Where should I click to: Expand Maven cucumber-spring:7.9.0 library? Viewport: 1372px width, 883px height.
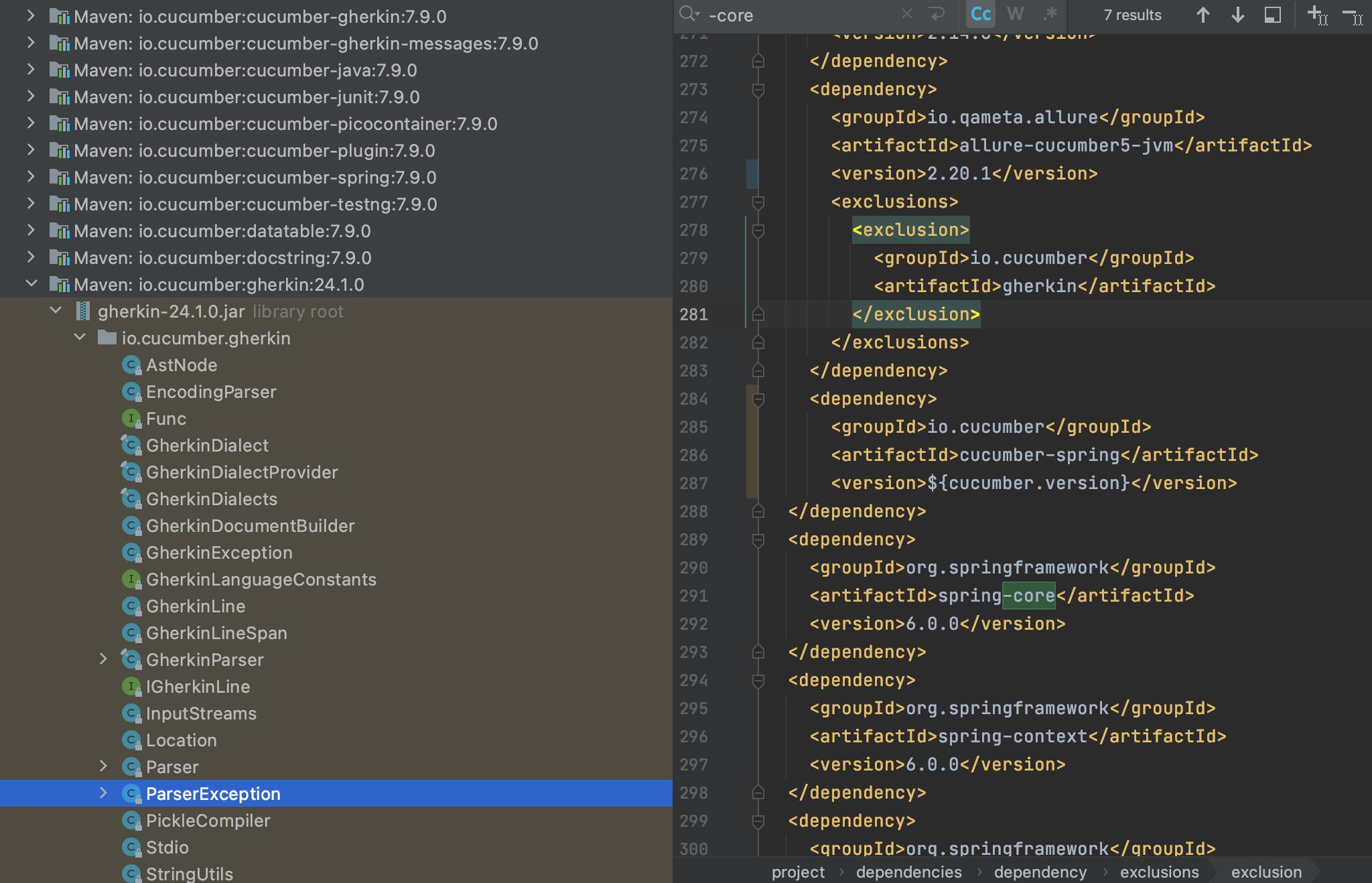pos(31,177)
